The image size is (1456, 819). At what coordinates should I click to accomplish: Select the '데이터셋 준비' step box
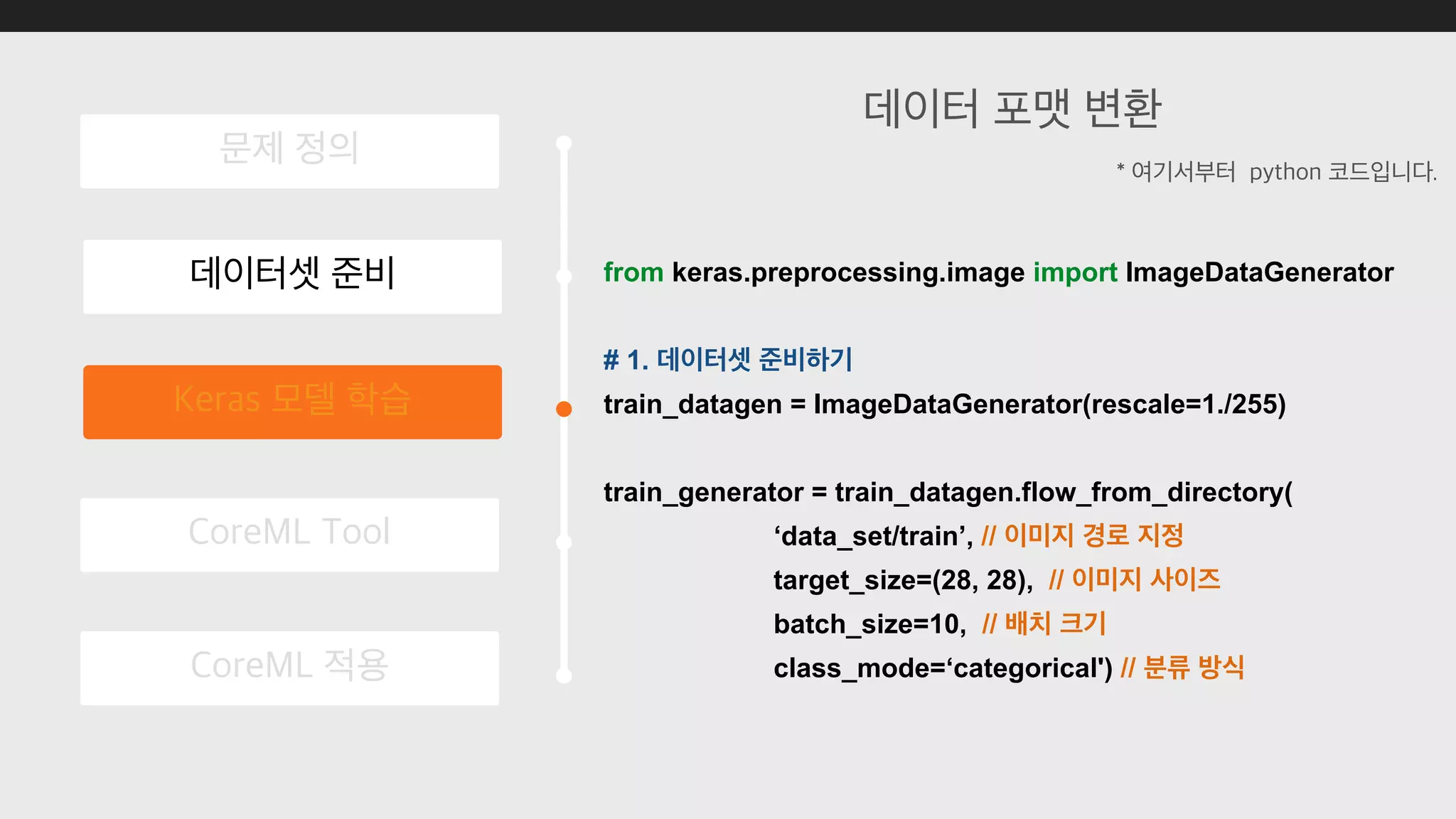[x=292, y=277]
